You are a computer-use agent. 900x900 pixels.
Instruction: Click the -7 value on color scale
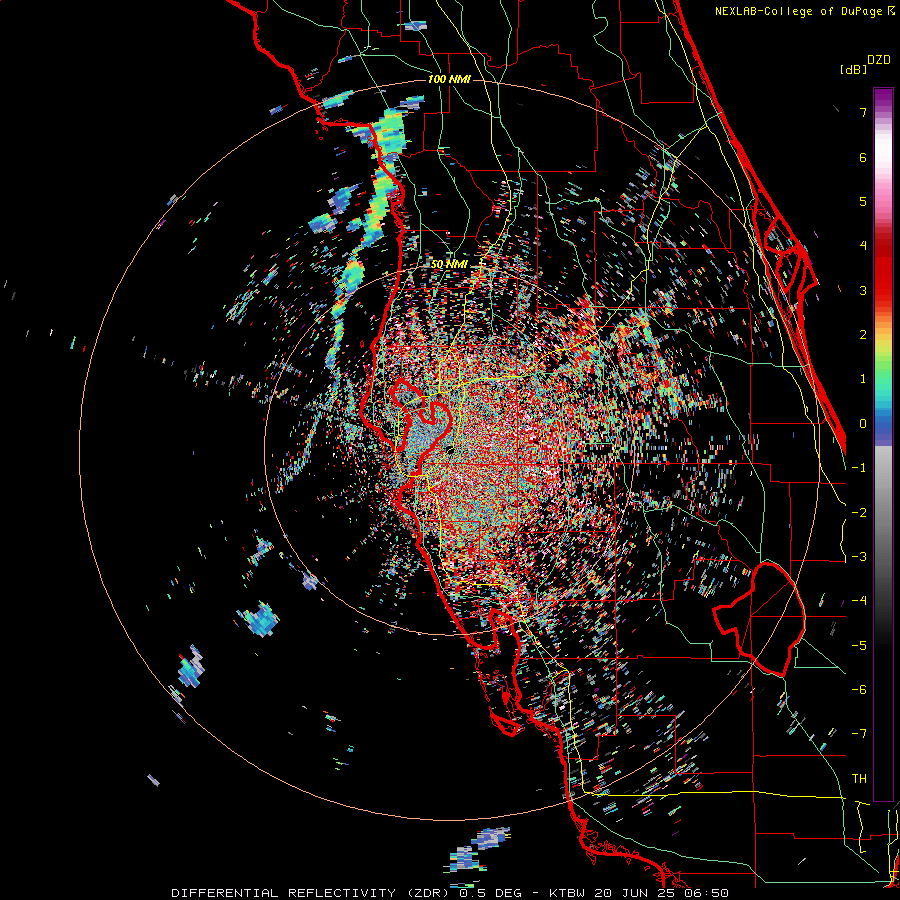[x=859, y=734]
